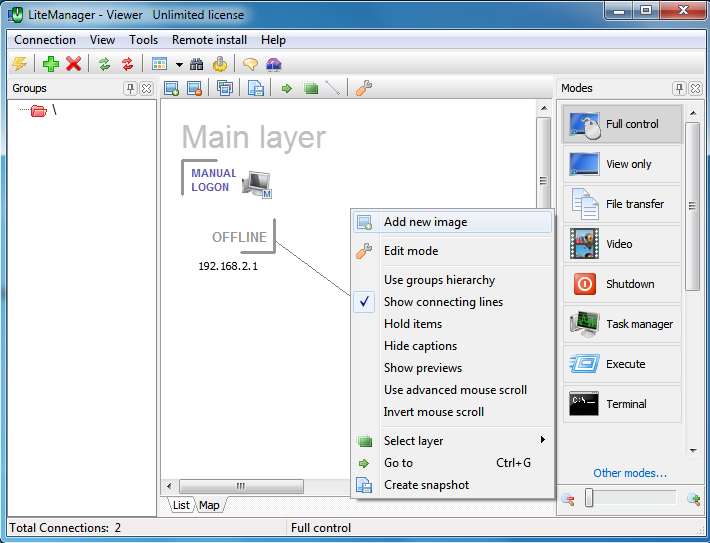Viewport: 710px width, 543px height.
Task: Choose Add new image from context menu
Action: coord(452,222)
